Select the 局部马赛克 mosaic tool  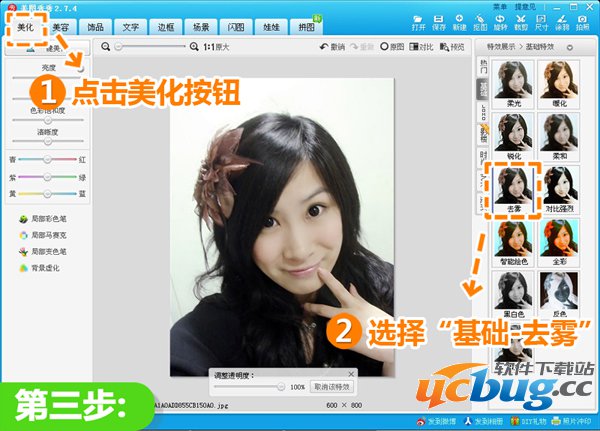tap(43, 235)
